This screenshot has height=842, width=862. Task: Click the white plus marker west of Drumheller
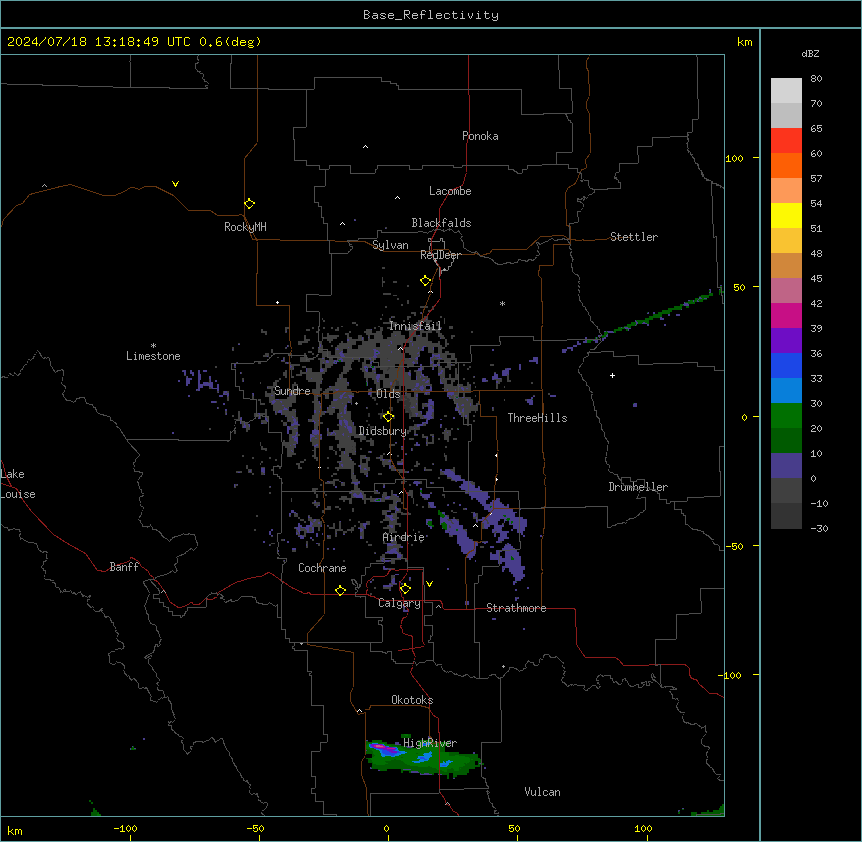coord(612,375)
